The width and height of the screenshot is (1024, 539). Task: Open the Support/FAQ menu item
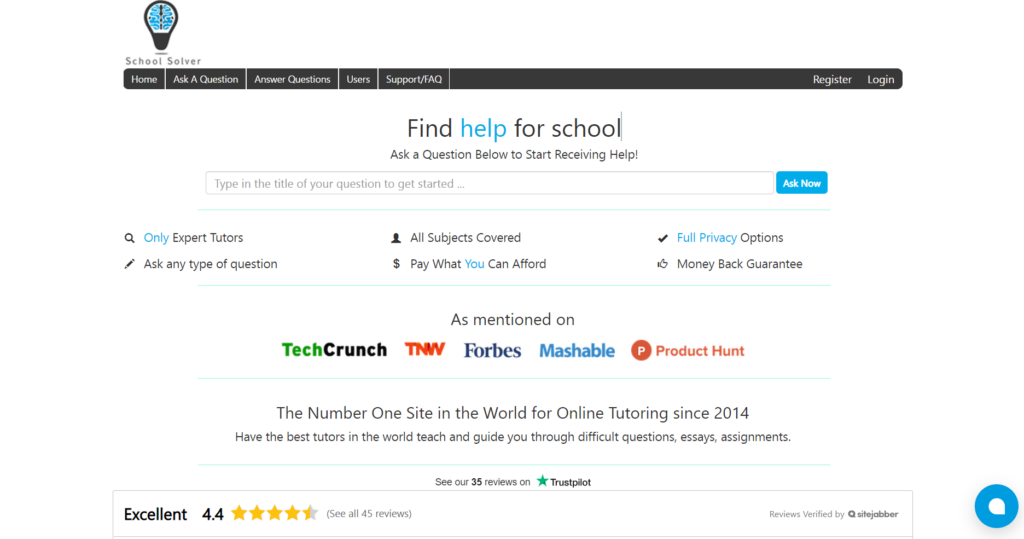point(413,79)
